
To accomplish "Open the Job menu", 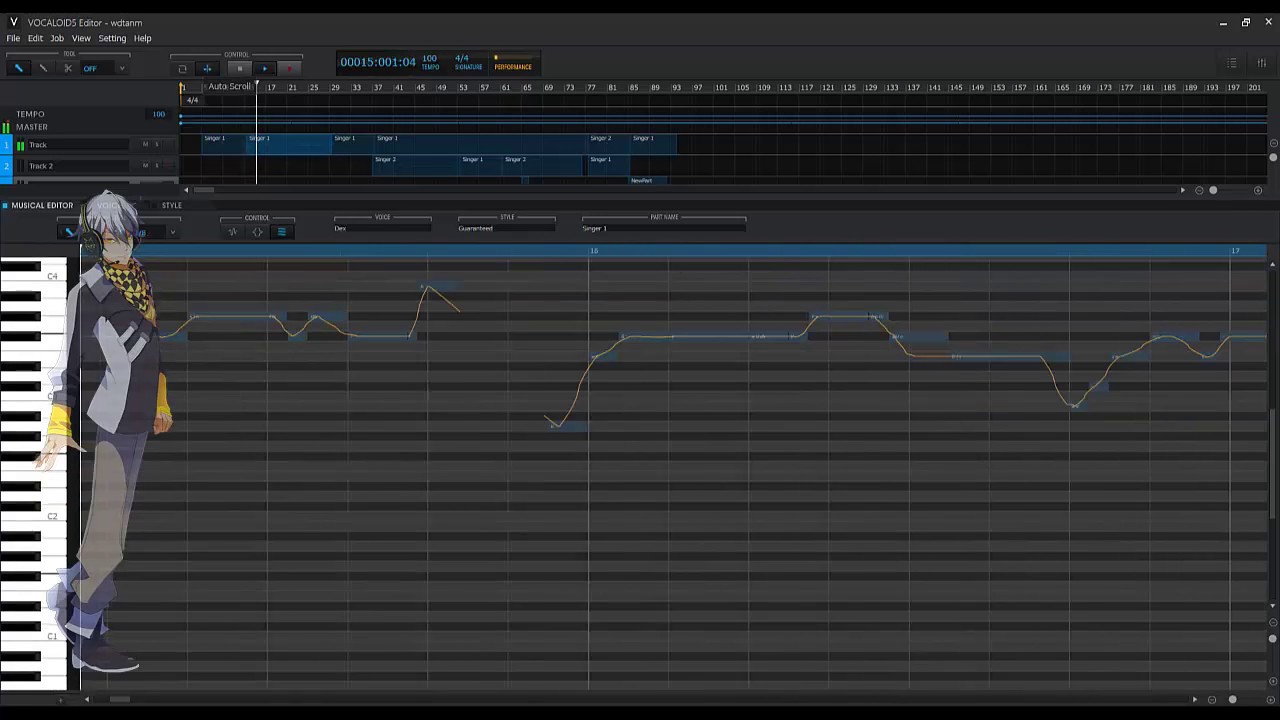I will 57,38.
